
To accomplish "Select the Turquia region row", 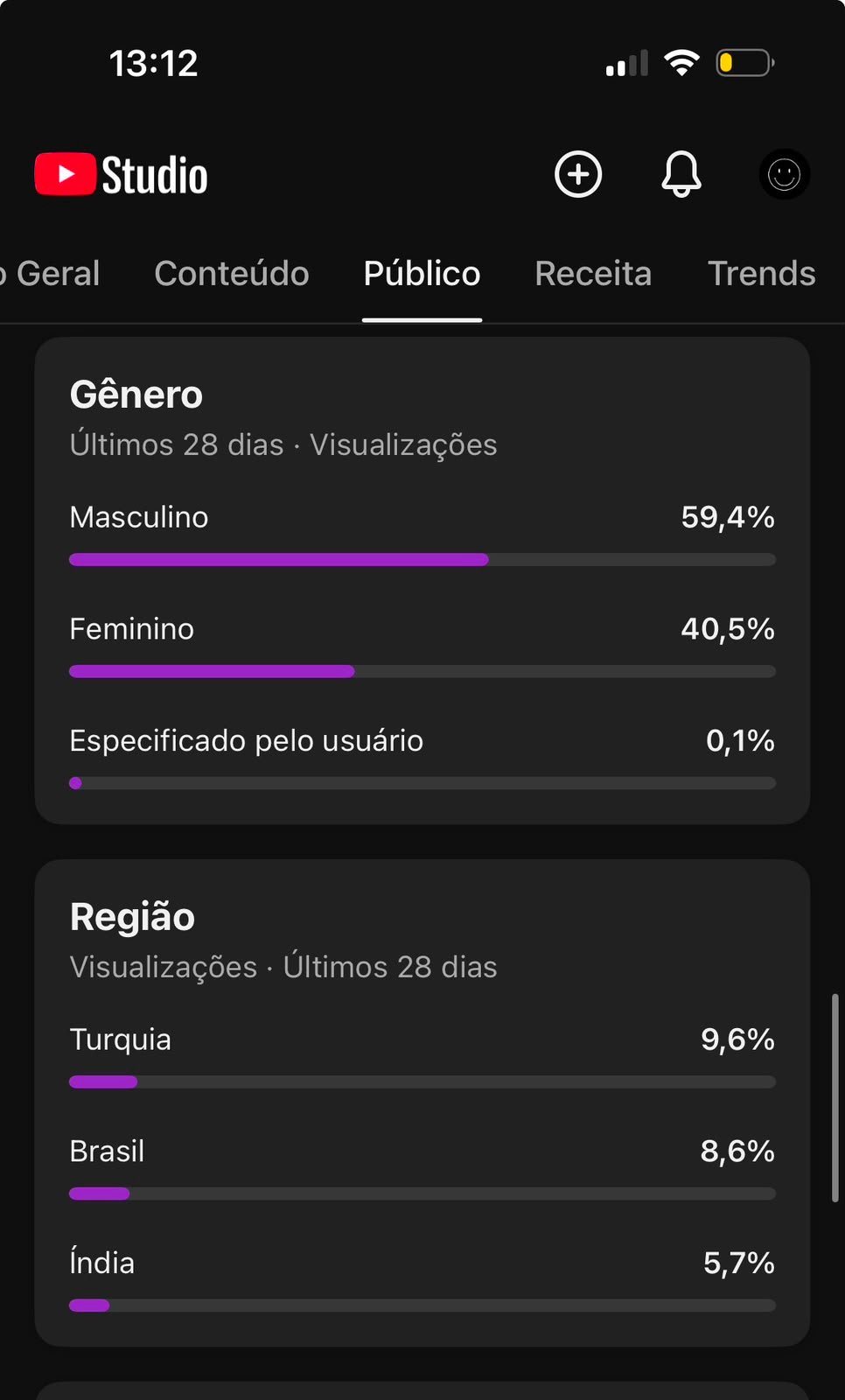I will [x=422, y=1055].
